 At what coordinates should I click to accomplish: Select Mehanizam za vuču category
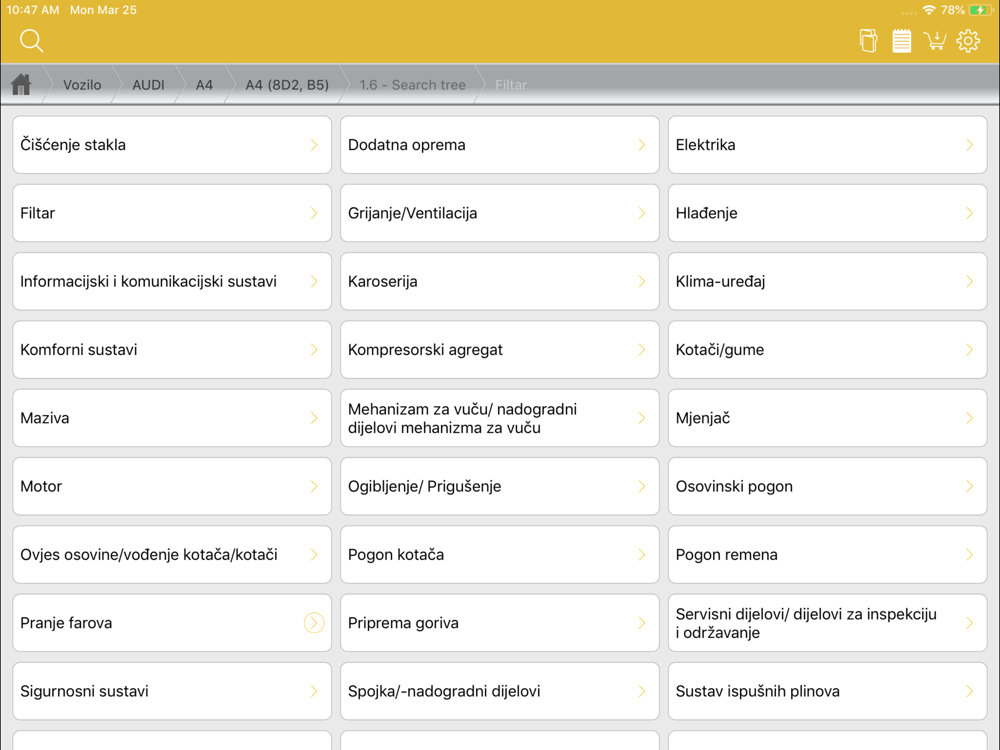[x=499, y=418]
